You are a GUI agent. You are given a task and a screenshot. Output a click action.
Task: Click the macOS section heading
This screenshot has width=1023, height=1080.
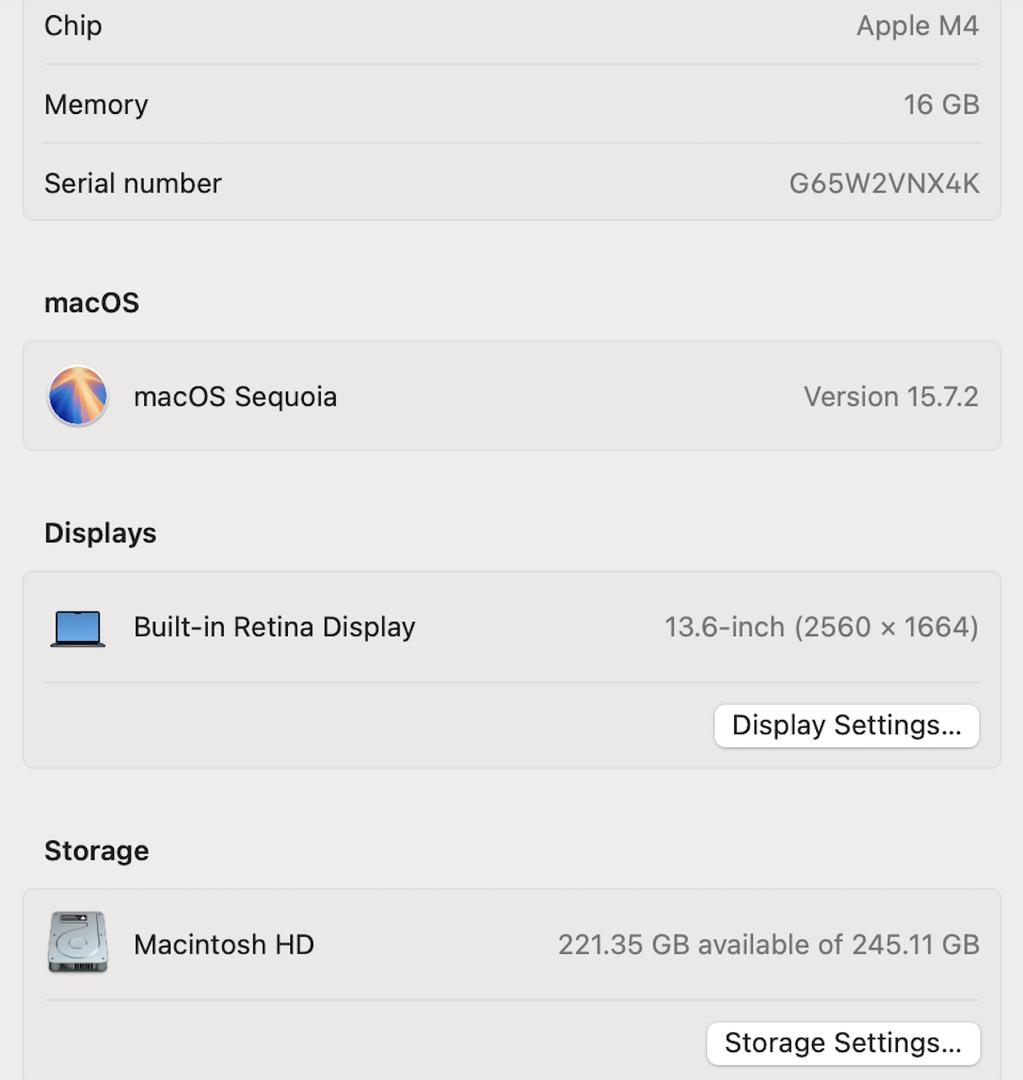coord(91,303)
